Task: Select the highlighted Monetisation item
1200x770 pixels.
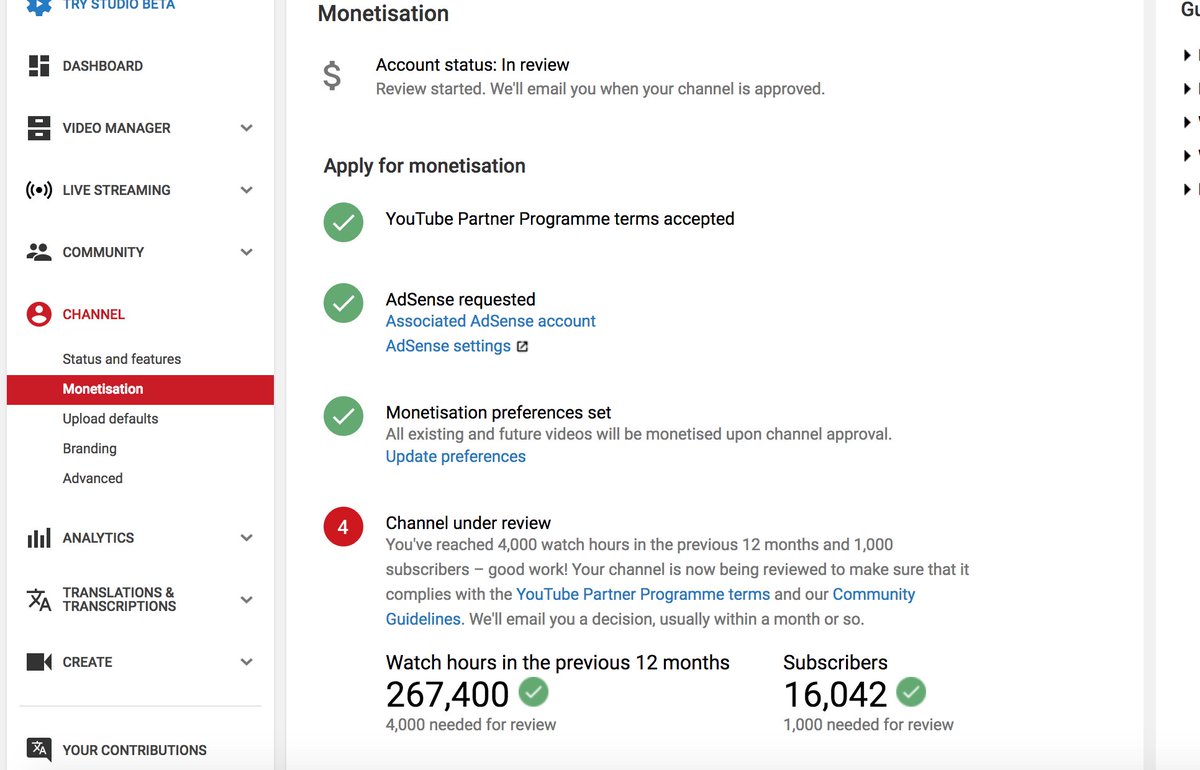Action: click(140, 389)
